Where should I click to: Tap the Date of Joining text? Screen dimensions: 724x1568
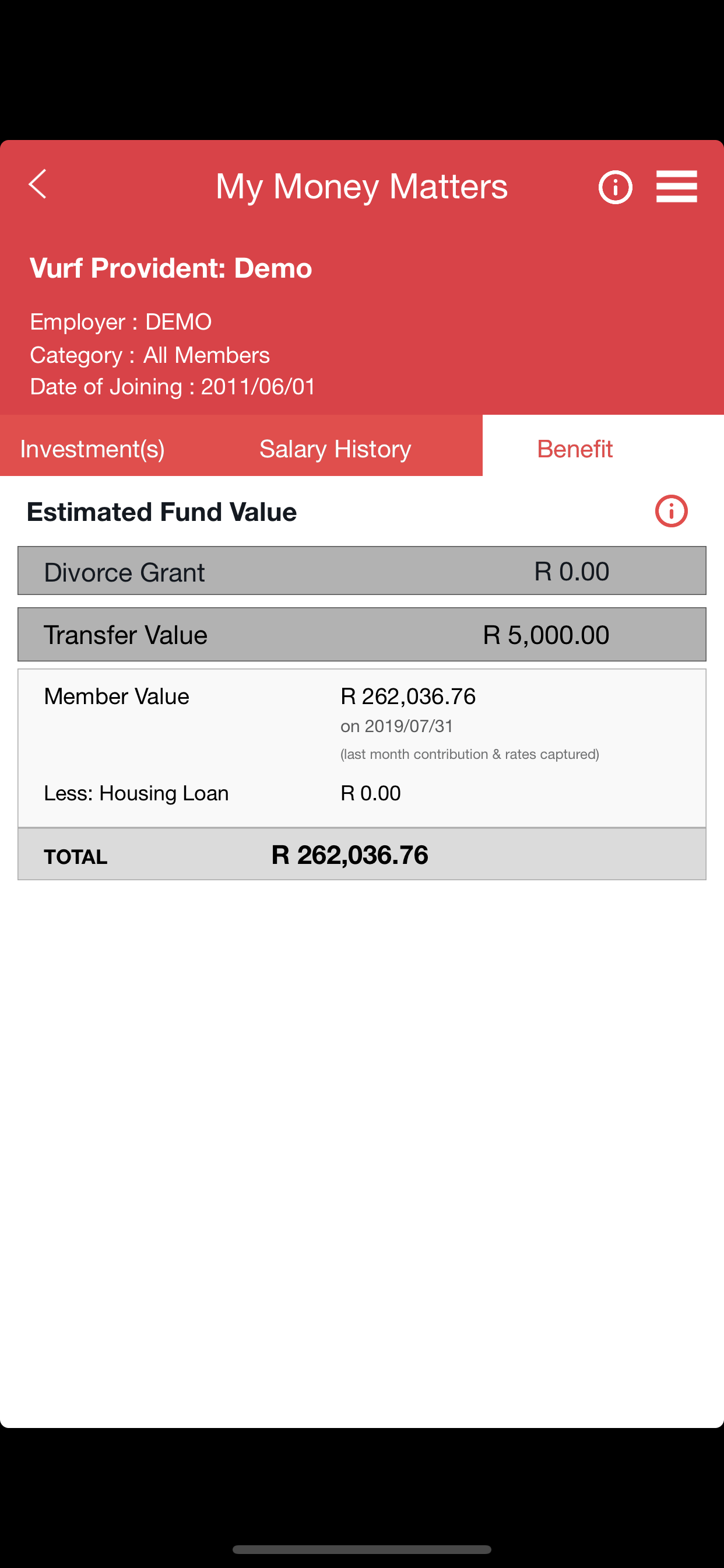pyautogui.click(x=173, y=387)
